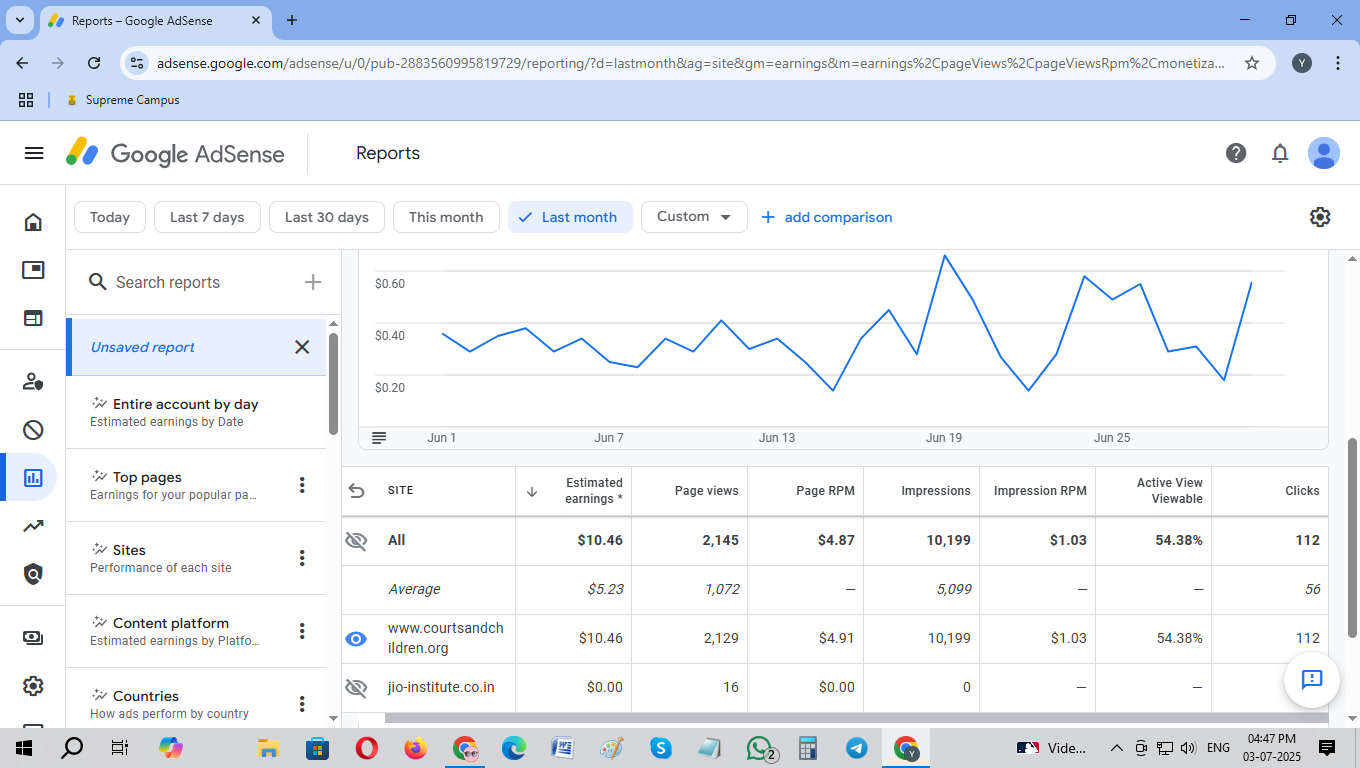Image resolution: width=1360 pixels, height=768 pixels.
Task: Select the Last 30 days chip
Action: (x=327, y=217)
